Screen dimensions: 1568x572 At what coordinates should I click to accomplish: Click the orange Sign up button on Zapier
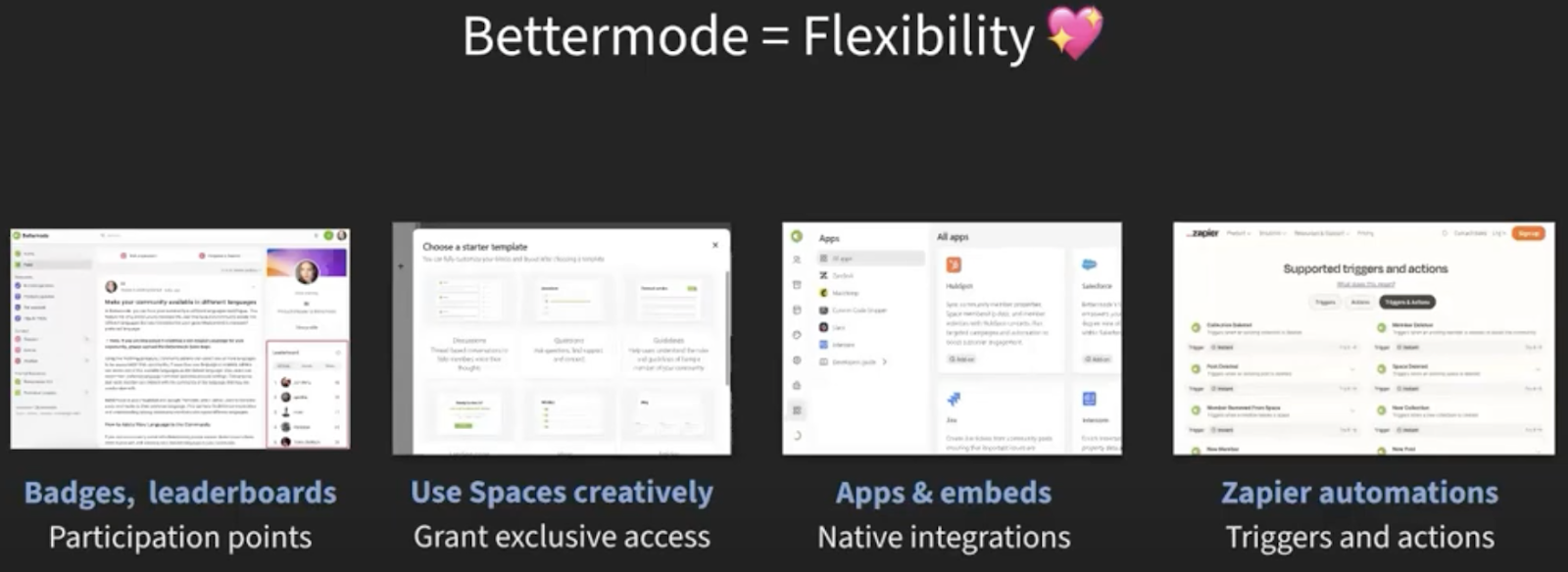pos(1529,233)
